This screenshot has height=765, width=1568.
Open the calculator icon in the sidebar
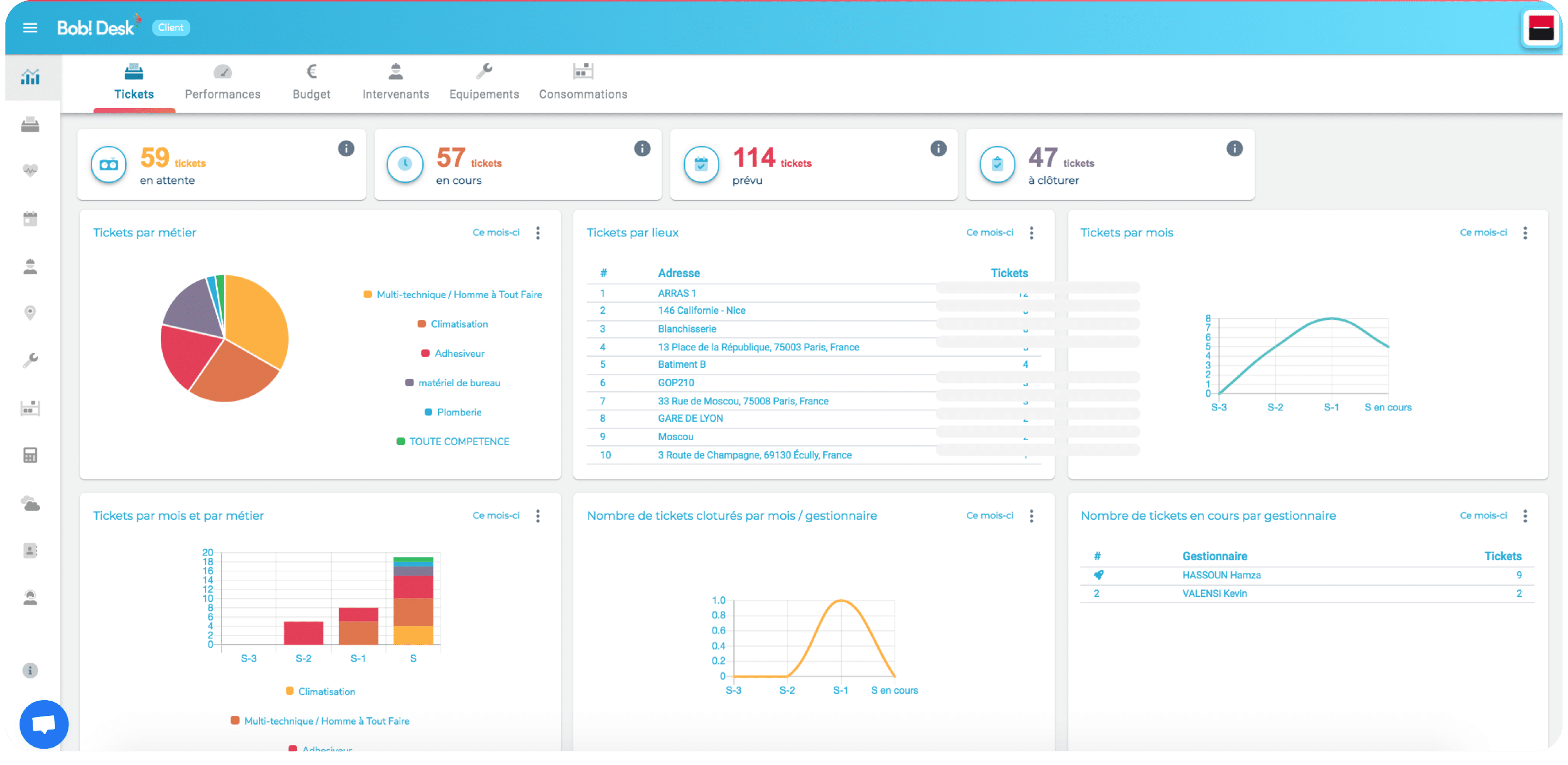[x=30, y=455]
